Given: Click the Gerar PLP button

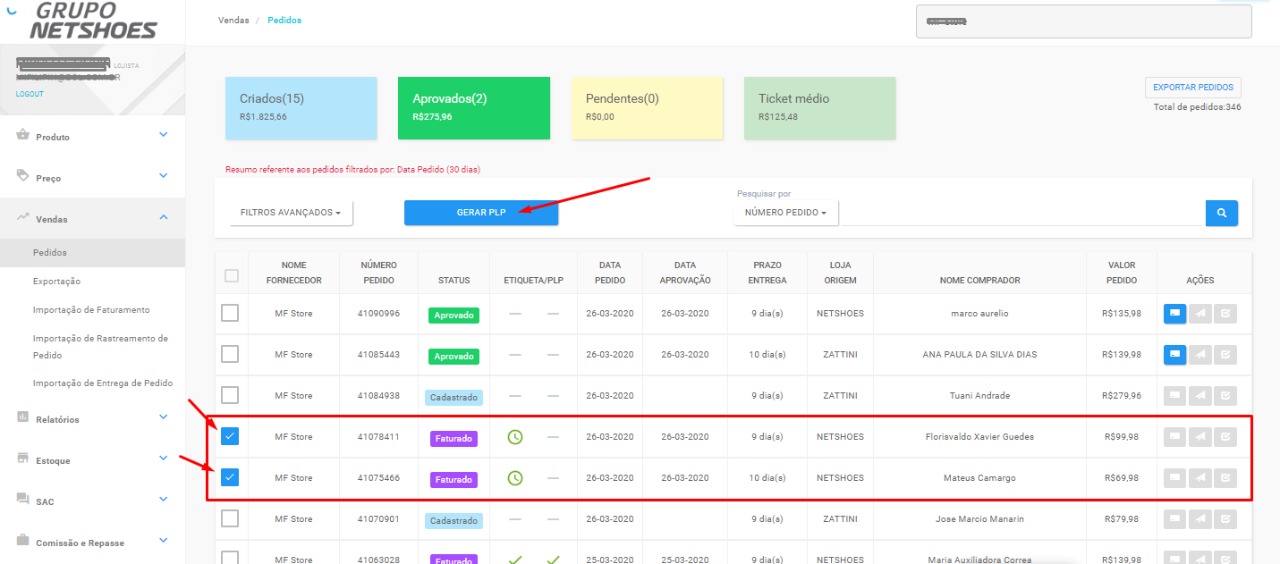Looking at the screenshot, I should pyautogui.click(x=481, y=213).
